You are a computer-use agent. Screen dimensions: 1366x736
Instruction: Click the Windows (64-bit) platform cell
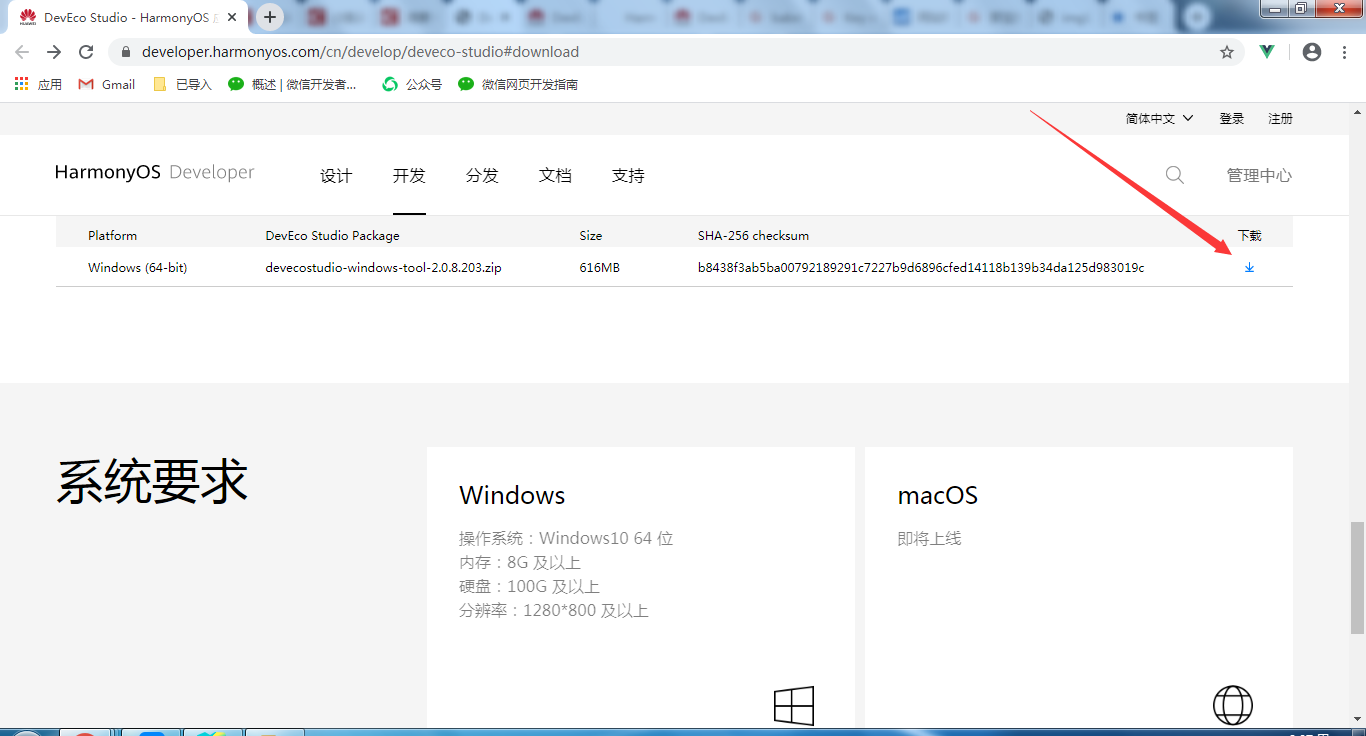[x=138, y=267]
